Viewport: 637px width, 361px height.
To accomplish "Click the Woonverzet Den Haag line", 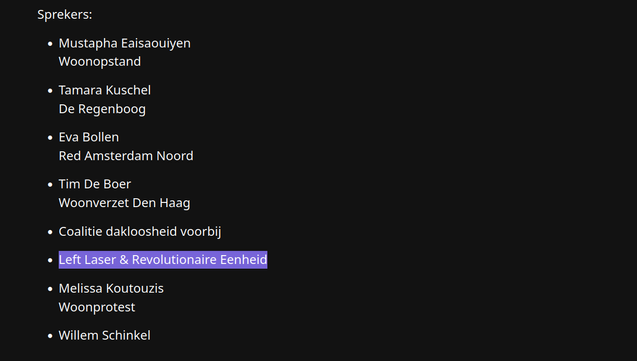I will pyautogui.click(x=124, y=203).
